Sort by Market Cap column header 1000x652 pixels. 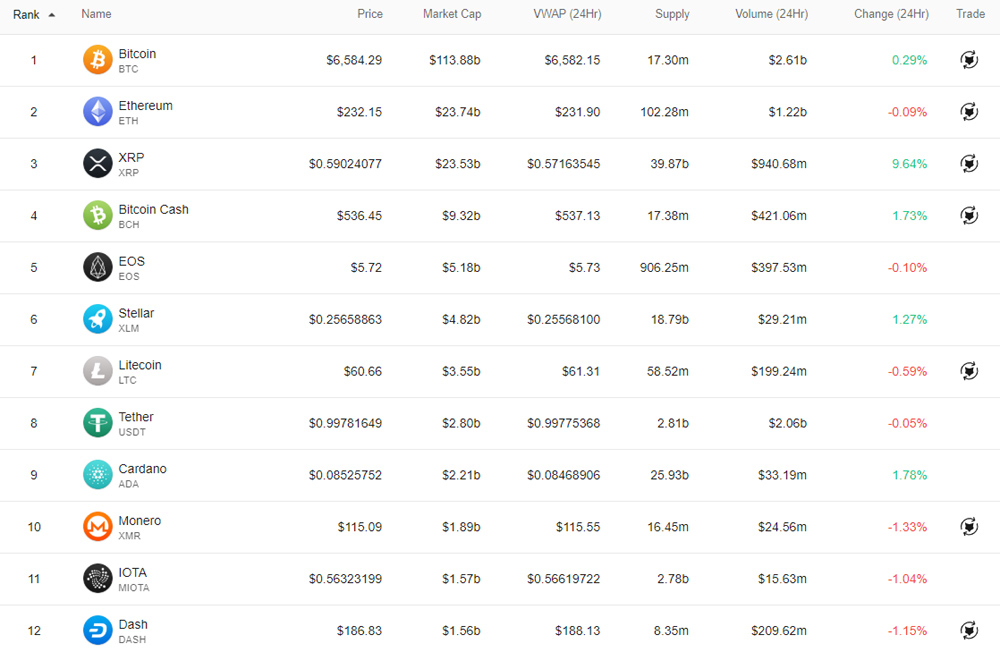[451, 14]
